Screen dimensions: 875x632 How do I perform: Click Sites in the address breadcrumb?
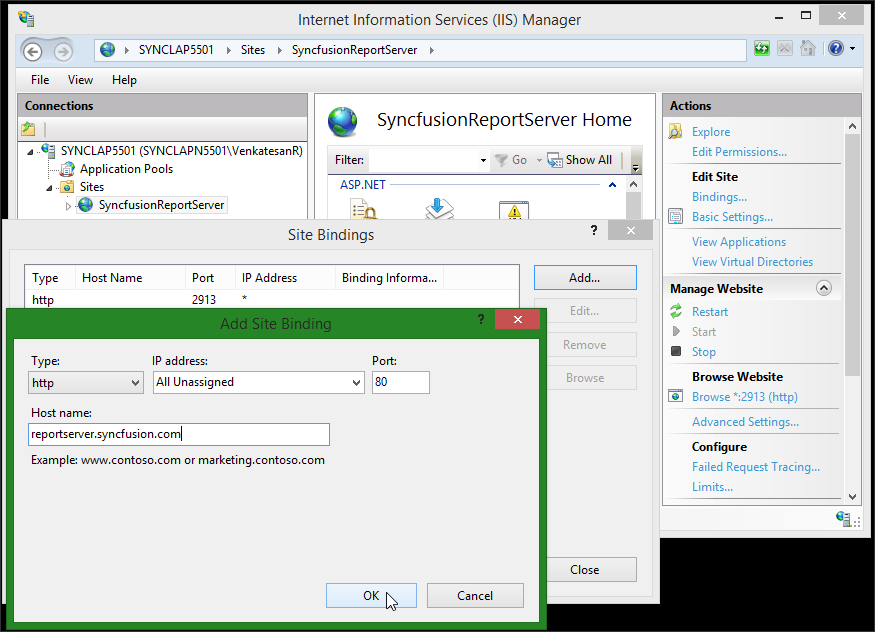[253, 50]
